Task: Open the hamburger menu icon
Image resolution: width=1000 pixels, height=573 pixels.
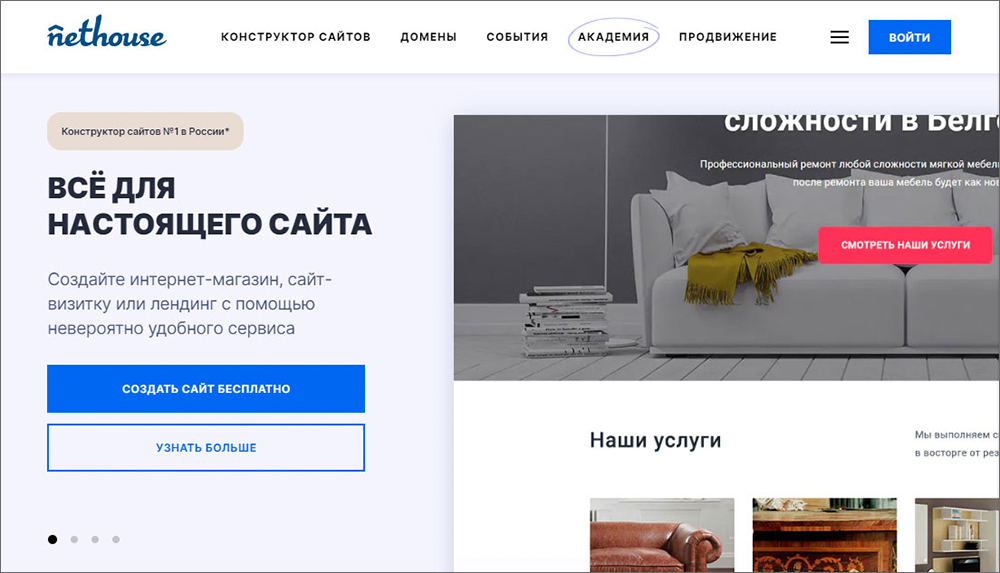Action: [x=839, y=37]
